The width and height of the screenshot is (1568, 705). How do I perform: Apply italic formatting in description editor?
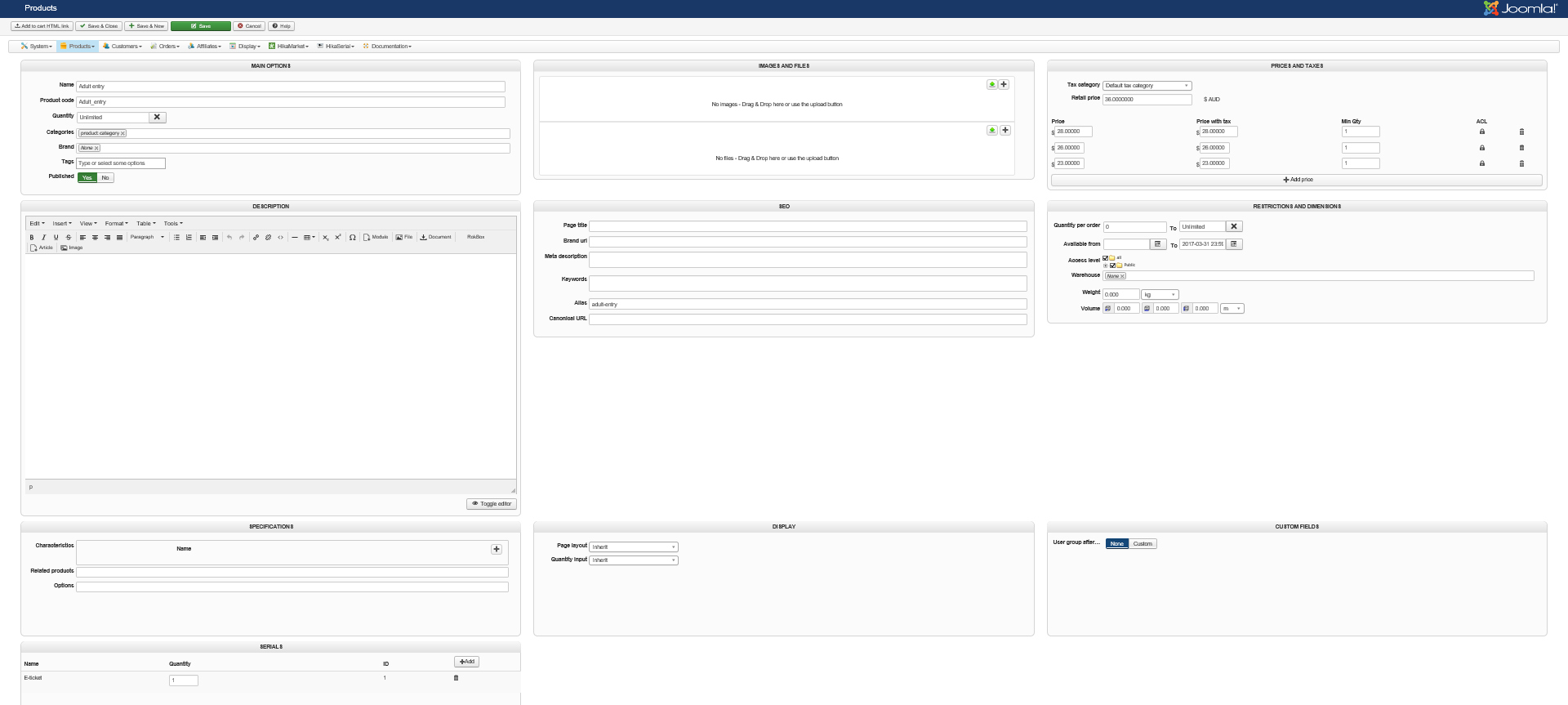pos(44,238)
